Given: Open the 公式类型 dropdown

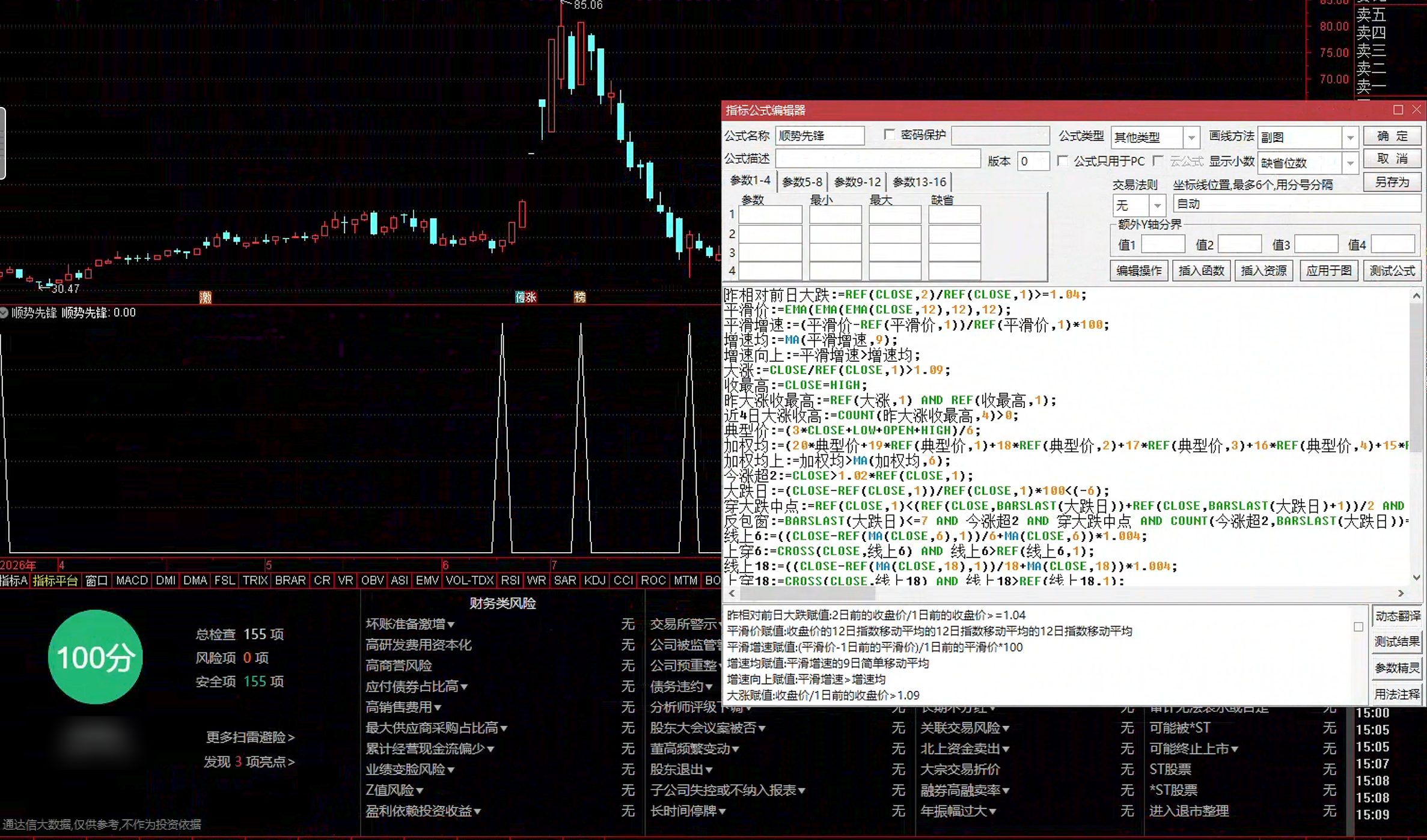Looking at the screenshot, I should point(1191,138).
